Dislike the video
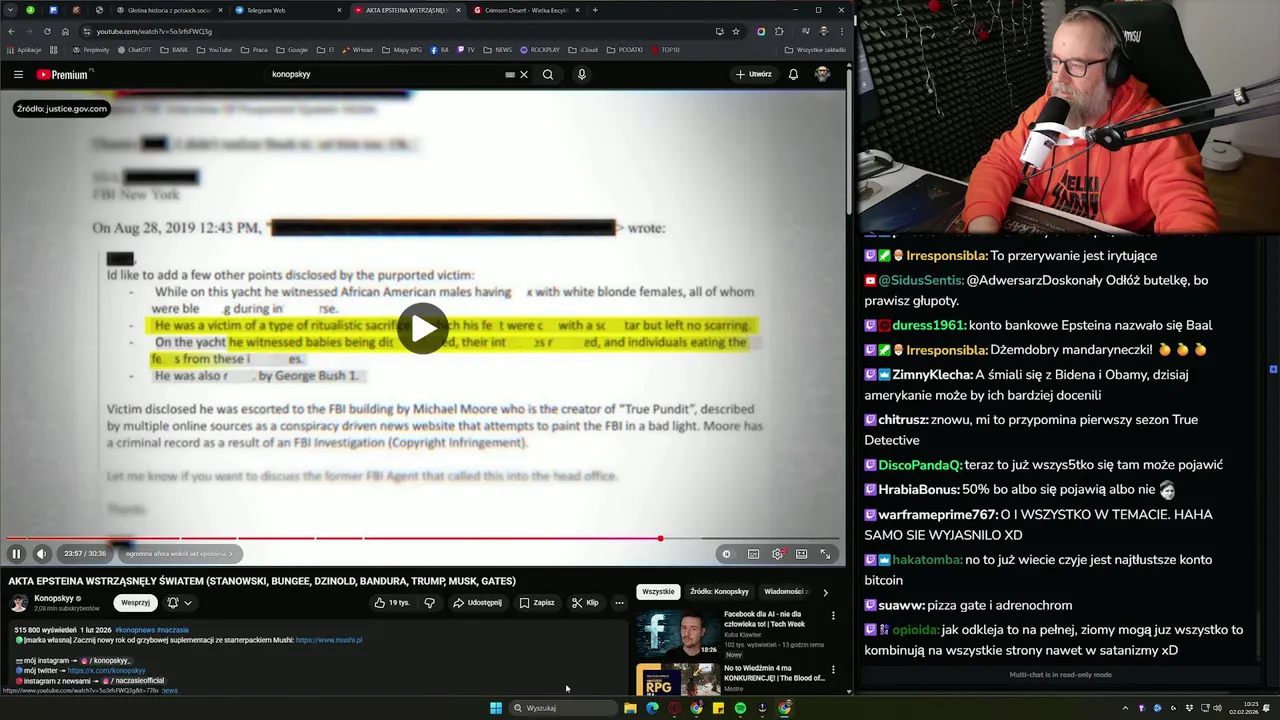The width and height of the screenshot is (1280, 720). tap(430, 603)
